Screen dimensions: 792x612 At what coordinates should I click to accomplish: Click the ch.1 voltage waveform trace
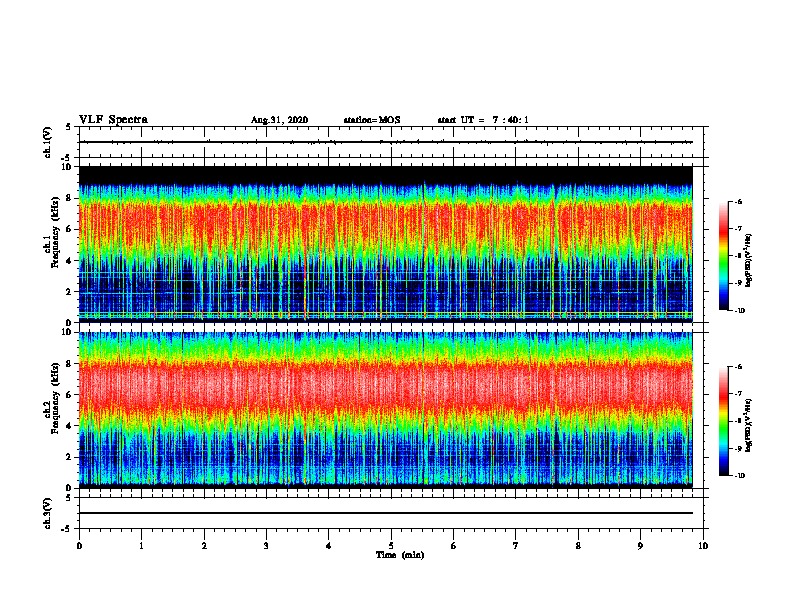386,142
